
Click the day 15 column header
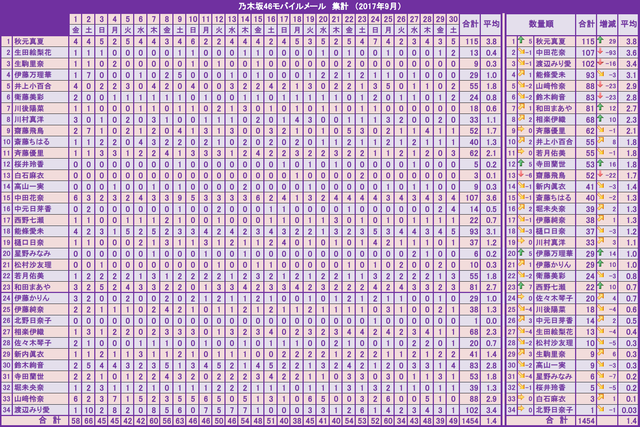258,19
